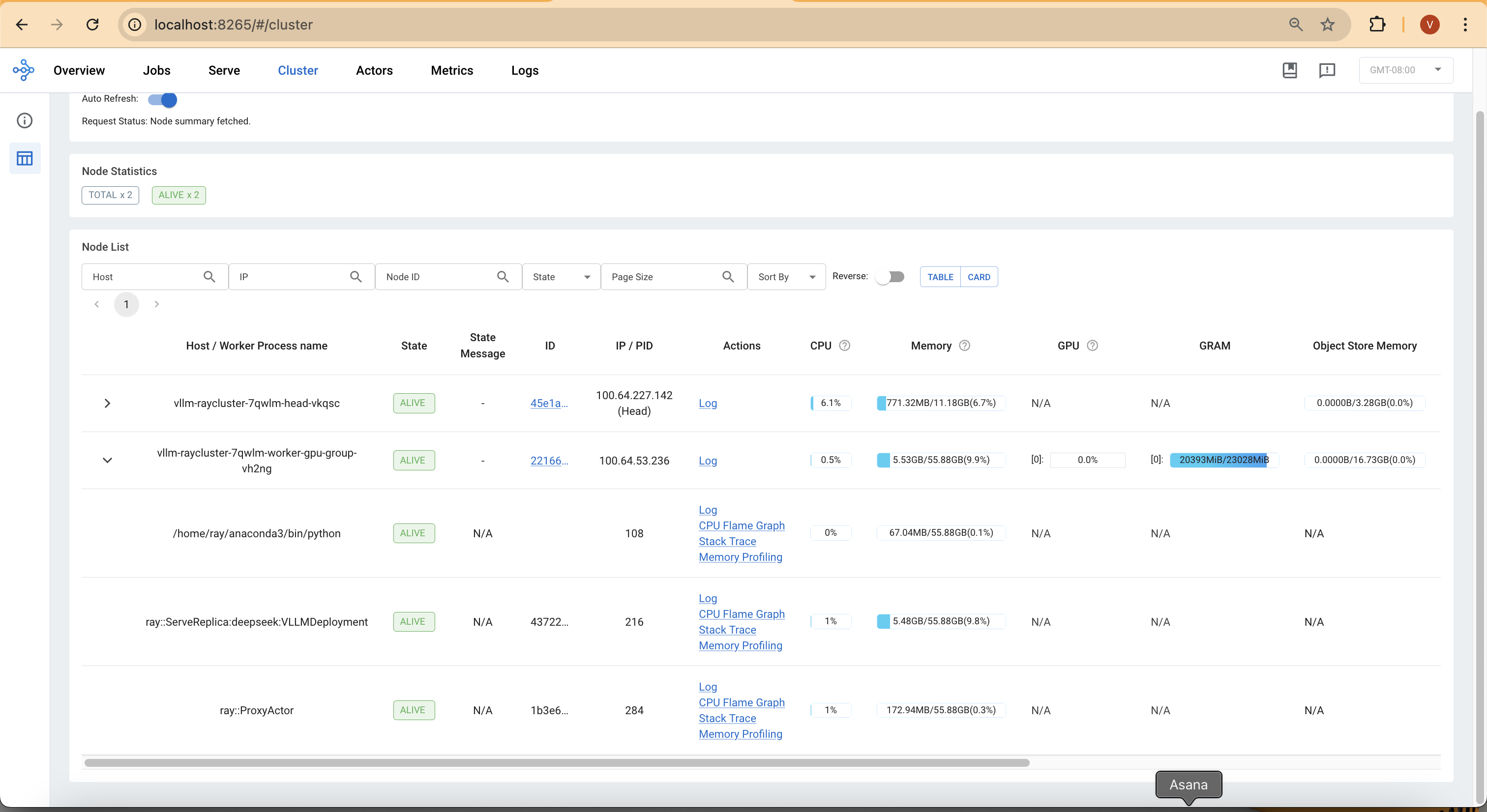Viewport: 1487px width, 812px height.
Task: Open the Metrics tab
Action: click(451, 70)
